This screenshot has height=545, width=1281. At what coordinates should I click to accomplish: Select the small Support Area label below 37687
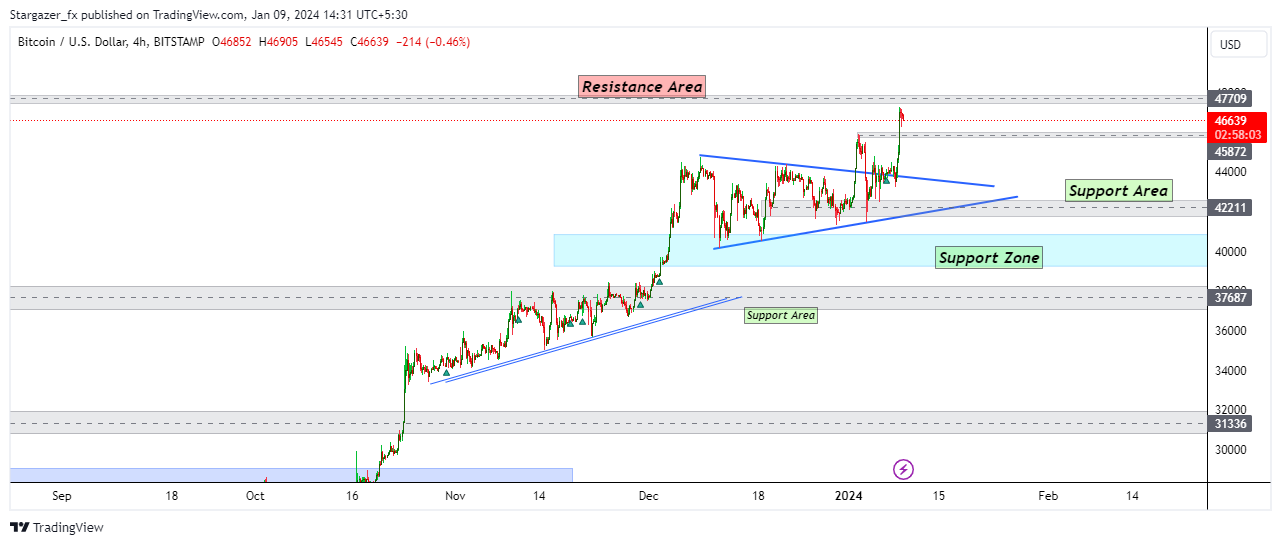point(781,316)
